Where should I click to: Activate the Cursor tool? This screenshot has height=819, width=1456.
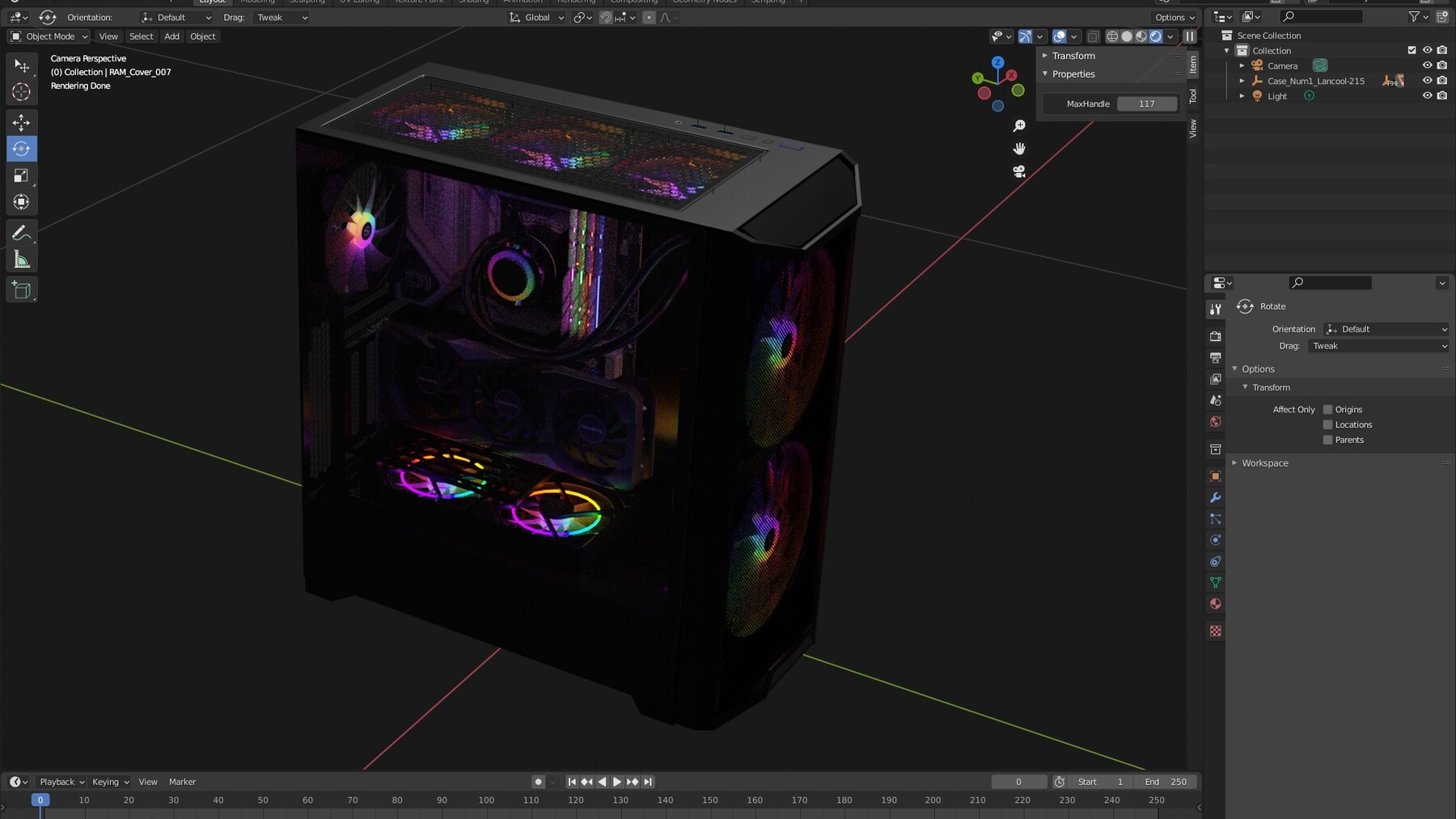pyautogui.click(x=22, y=91)
